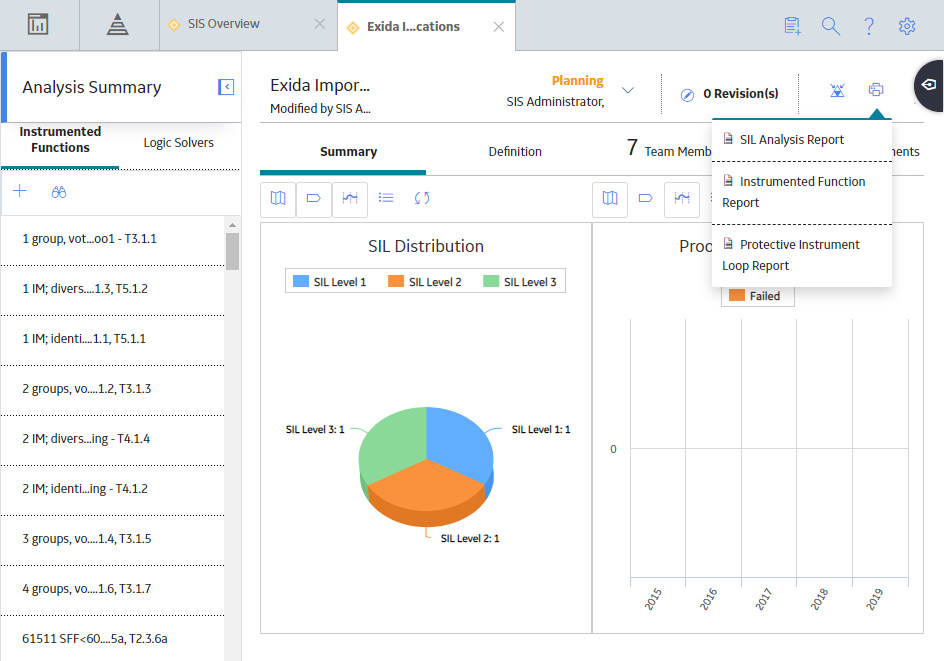Toggle SIL Level 1 legend swatch

coord(300,281)
